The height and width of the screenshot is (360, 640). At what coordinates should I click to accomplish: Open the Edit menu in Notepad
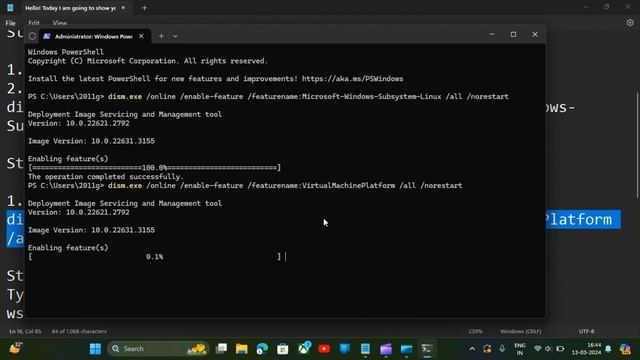click(x=34, y=23)
